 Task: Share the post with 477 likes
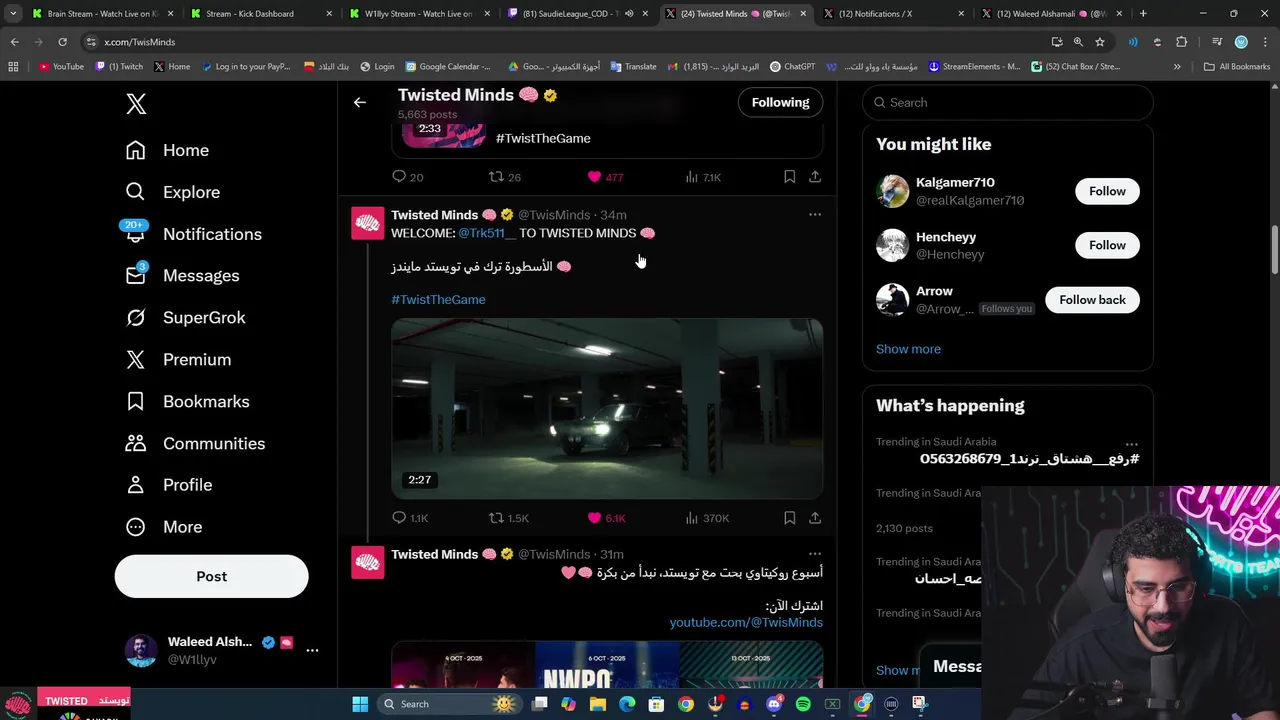[815, 177]
